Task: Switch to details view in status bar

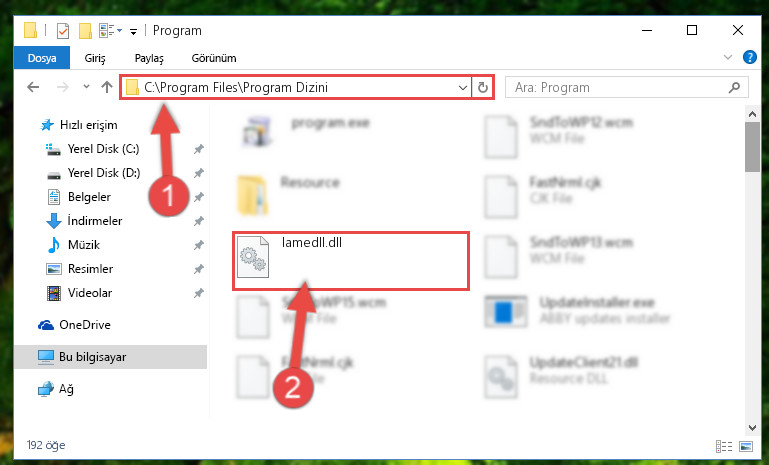Action: coord(724,446)
